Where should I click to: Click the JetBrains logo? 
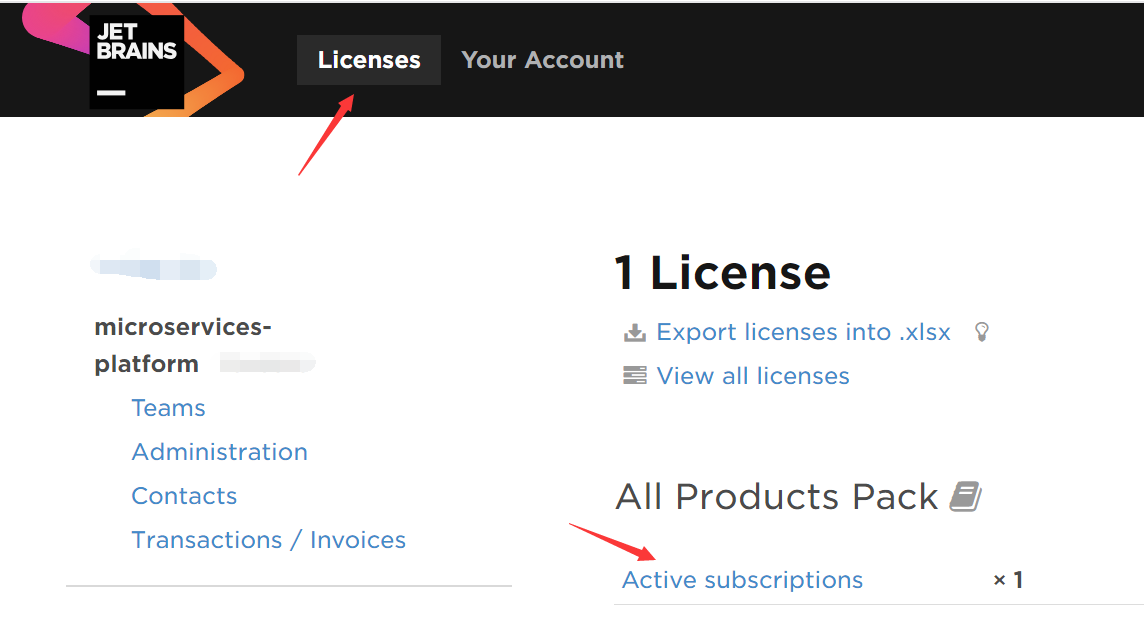click(x=136, y=60)
